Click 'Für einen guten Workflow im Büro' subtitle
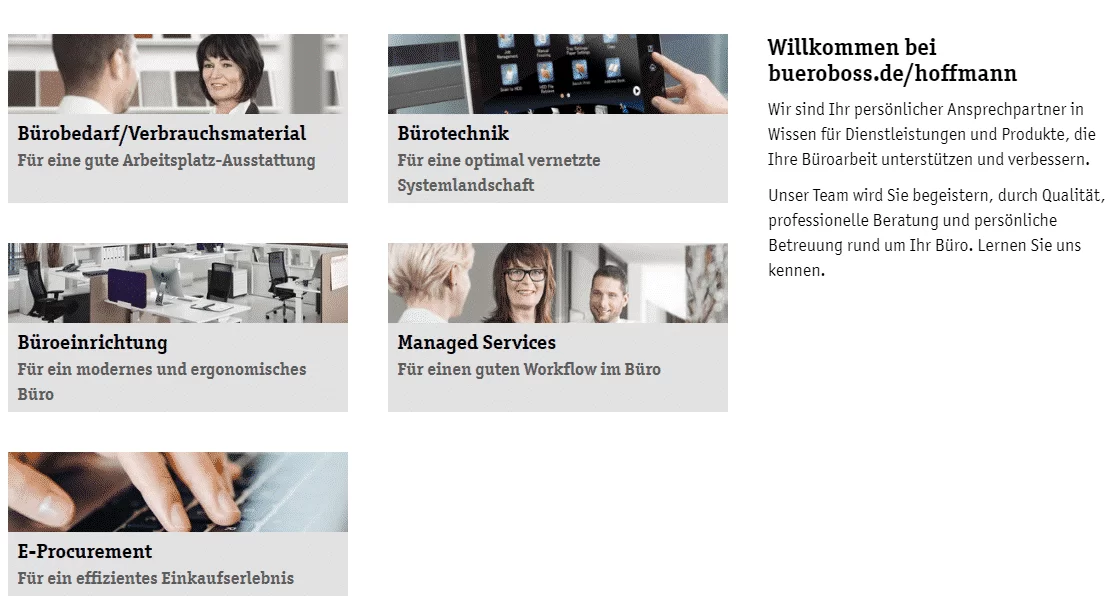Viewport: 1118px width, 605px height. (x=529, y=369)
